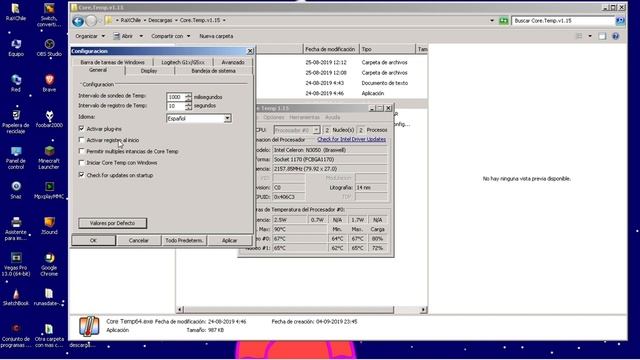The height and width of the screenshot is (360, 640).
Task: Open Check for Intel Driver Updates link
Action: point(351,139)
